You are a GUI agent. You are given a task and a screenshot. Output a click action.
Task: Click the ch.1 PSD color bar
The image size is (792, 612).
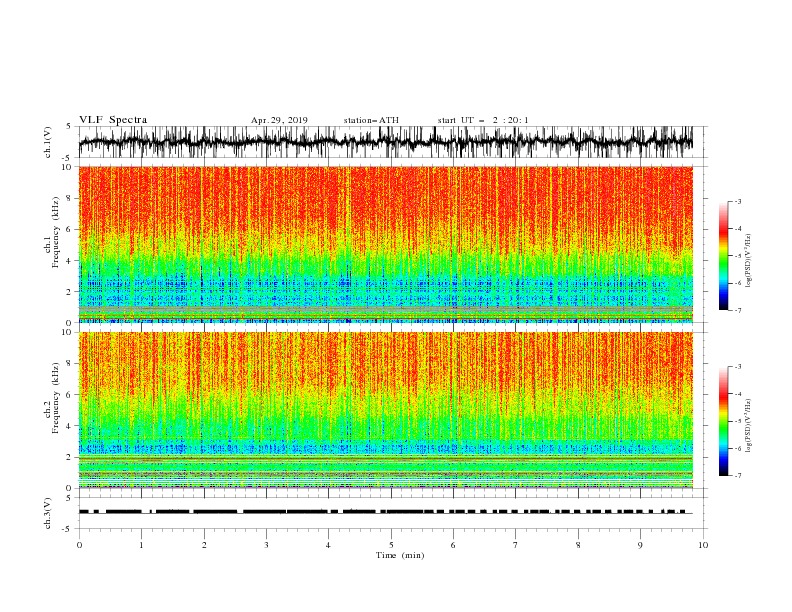[x=723, y=256]
